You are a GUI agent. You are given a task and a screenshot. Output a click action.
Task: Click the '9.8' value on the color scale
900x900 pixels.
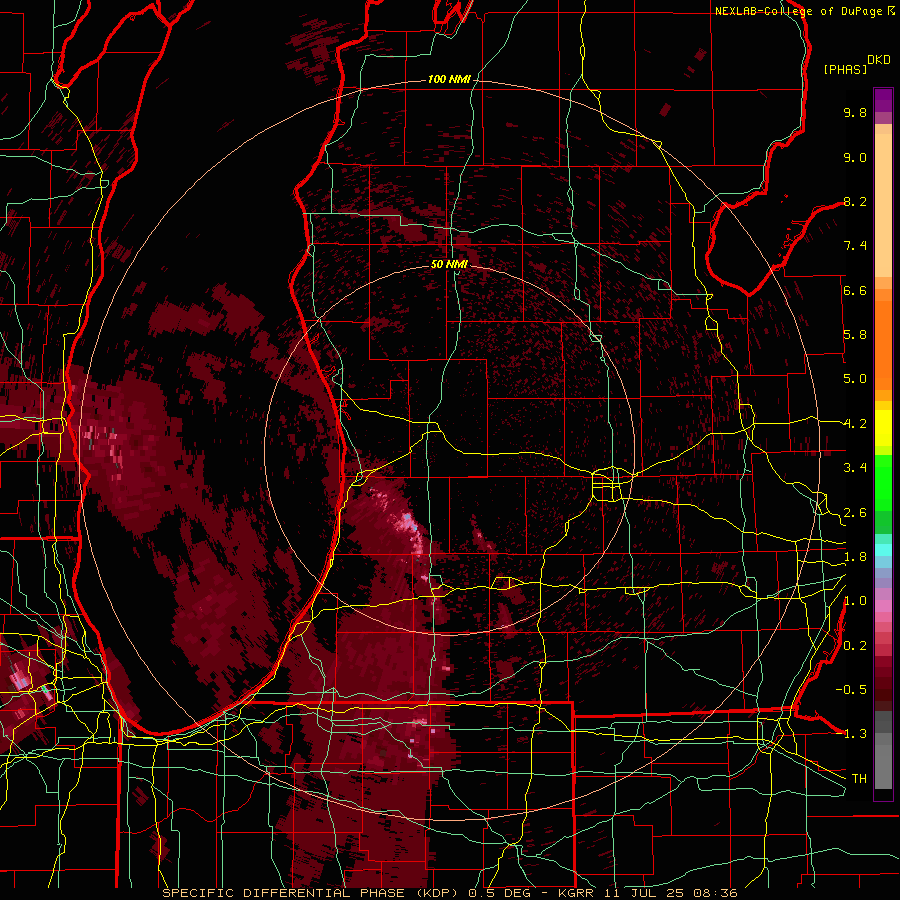click(x=855, y=112)
